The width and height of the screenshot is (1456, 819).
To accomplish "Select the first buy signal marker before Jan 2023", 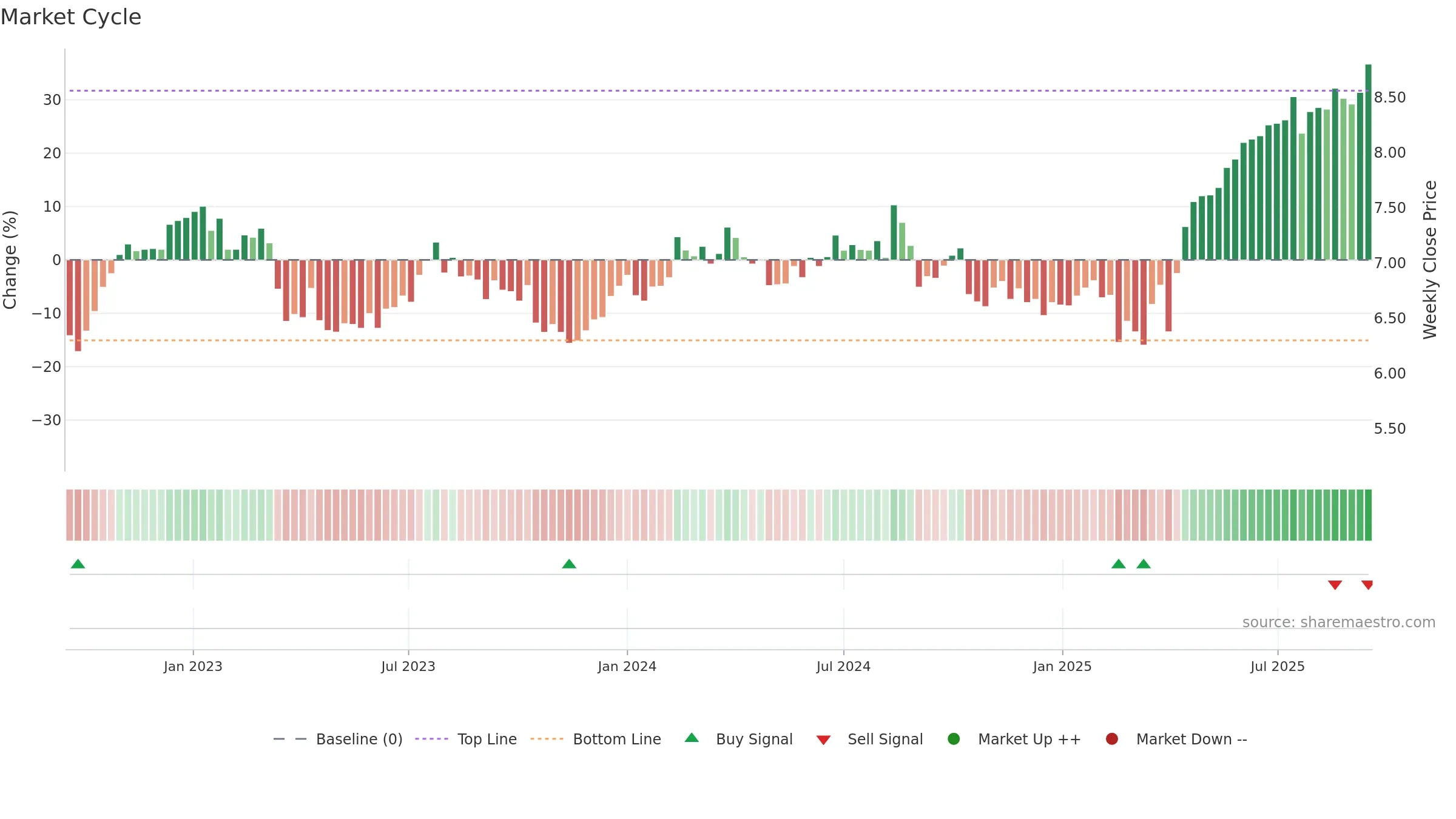I will coord(78,564).
